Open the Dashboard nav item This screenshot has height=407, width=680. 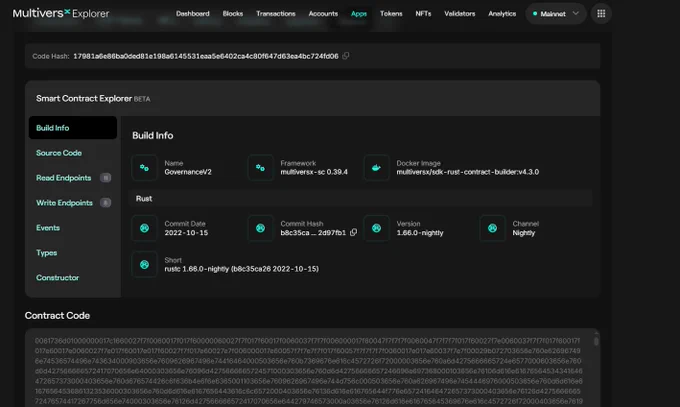coord(193,14)
